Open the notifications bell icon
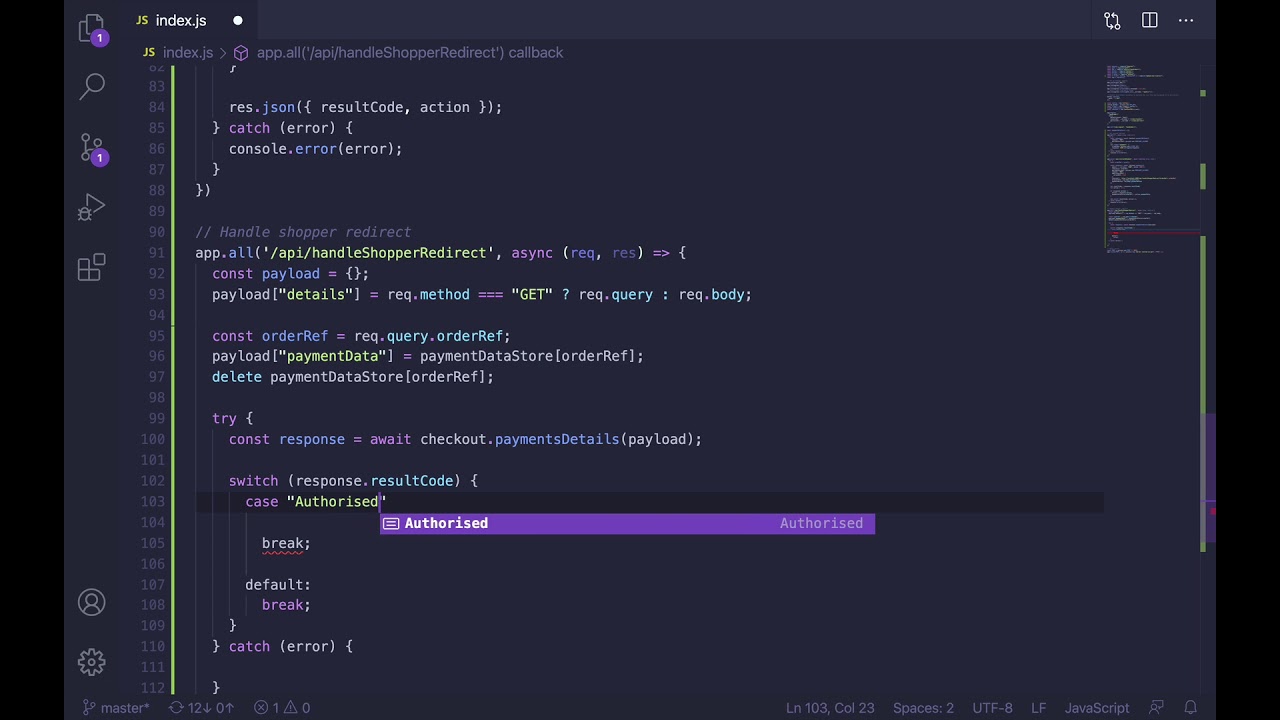 (x=1191, y=708)
